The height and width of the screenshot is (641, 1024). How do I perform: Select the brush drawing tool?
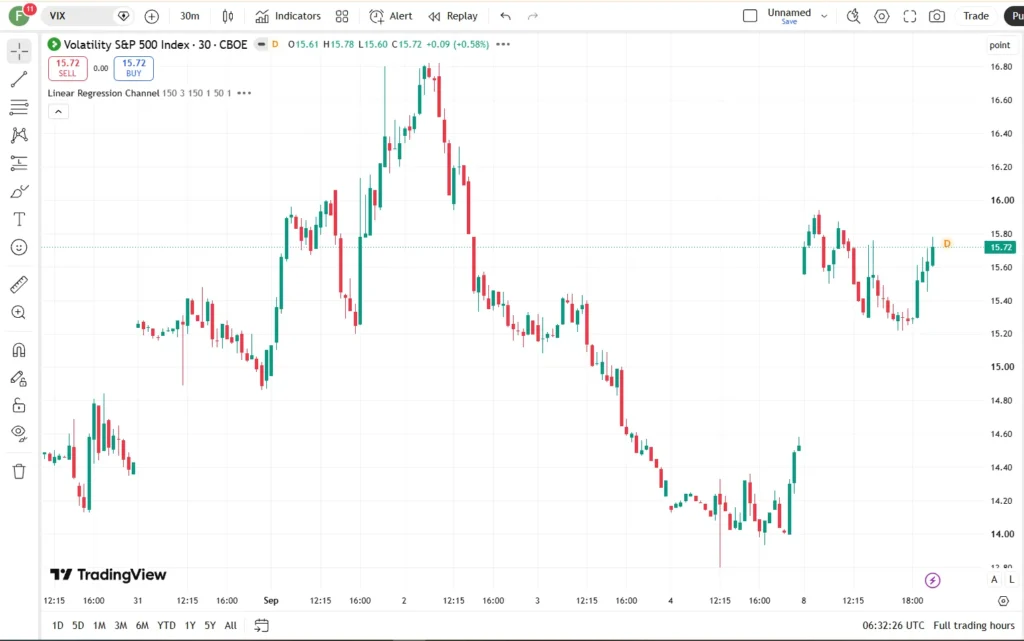[x=19, y=191]
